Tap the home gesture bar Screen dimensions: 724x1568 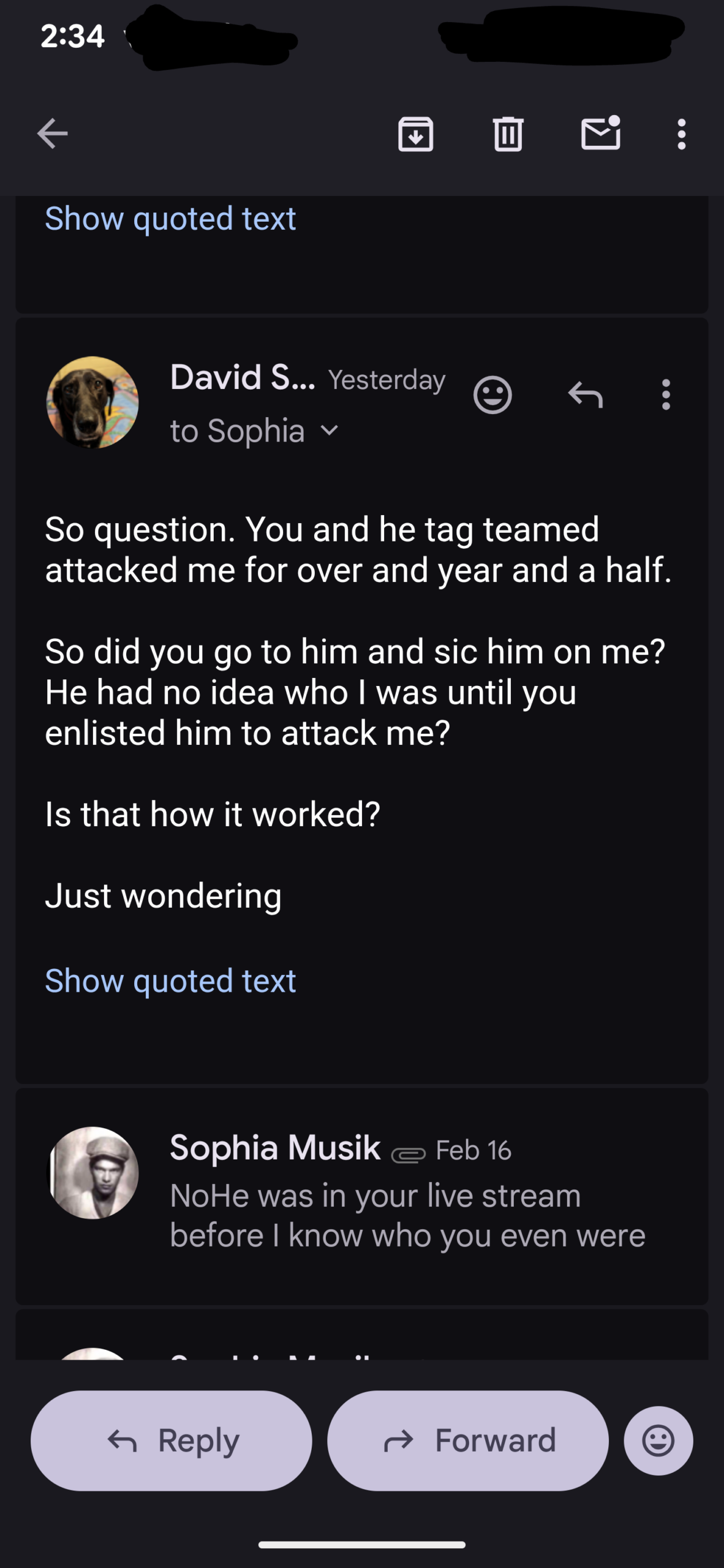click(362, 1545)
